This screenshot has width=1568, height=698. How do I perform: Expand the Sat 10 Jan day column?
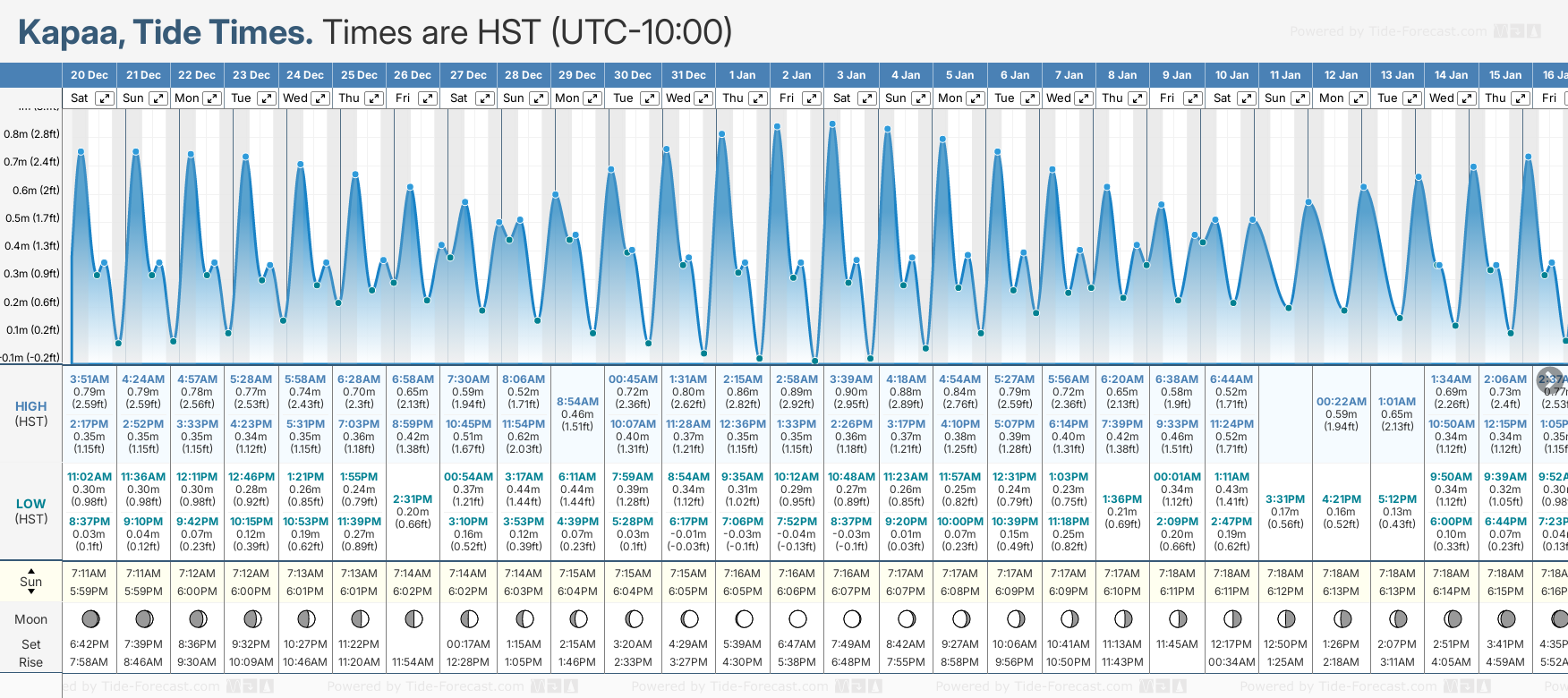(1246, 98)
